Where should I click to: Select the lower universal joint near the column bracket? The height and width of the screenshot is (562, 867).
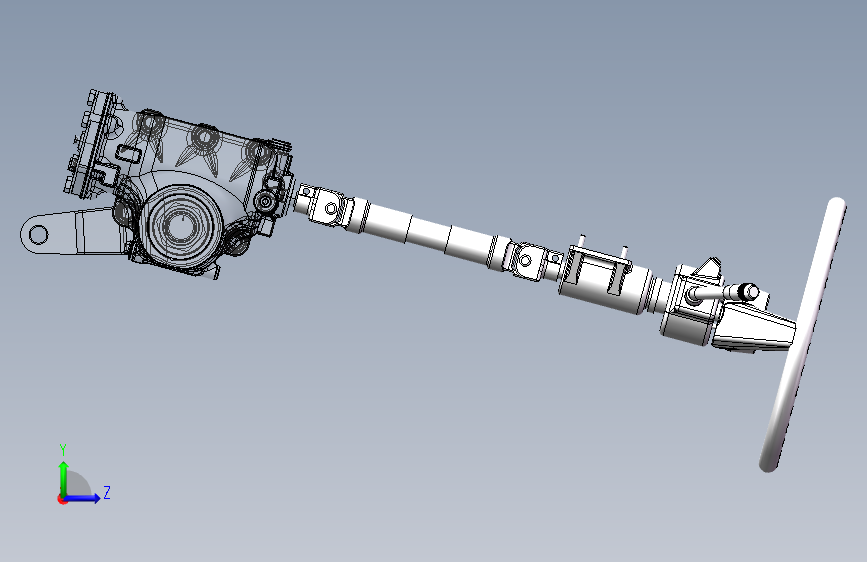click(x=527, y=260)
